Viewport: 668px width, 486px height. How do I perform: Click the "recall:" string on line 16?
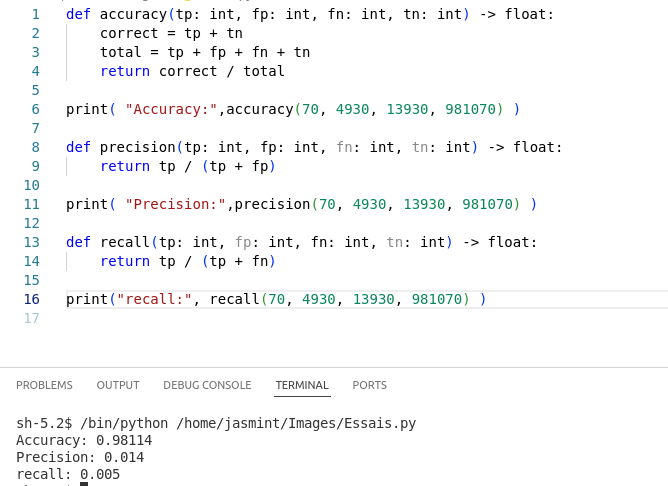pos(154,299)
